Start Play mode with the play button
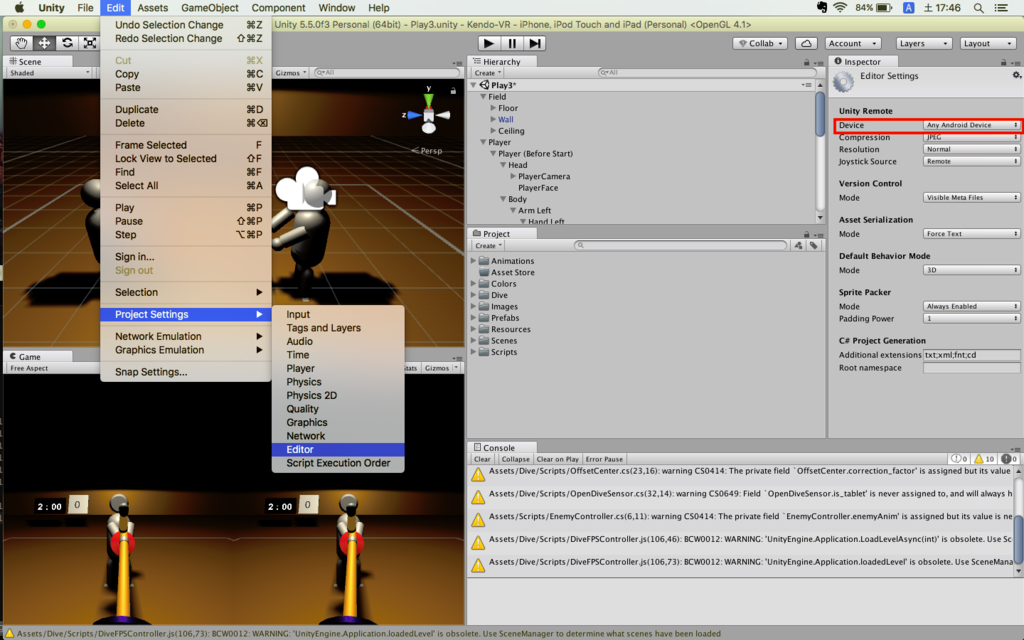 [488, 43]
